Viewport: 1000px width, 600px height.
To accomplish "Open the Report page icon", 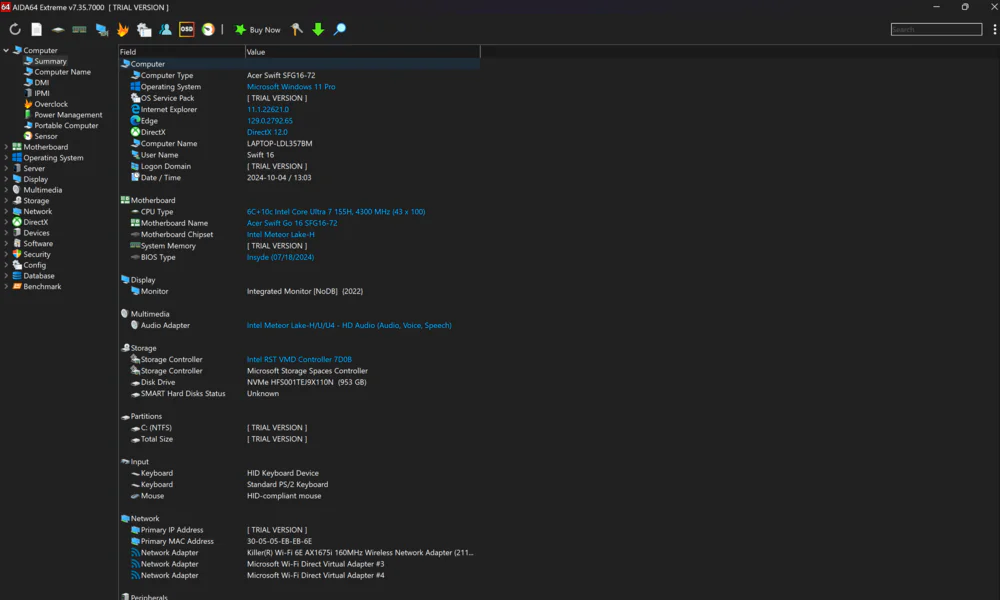I will point(36,29).
